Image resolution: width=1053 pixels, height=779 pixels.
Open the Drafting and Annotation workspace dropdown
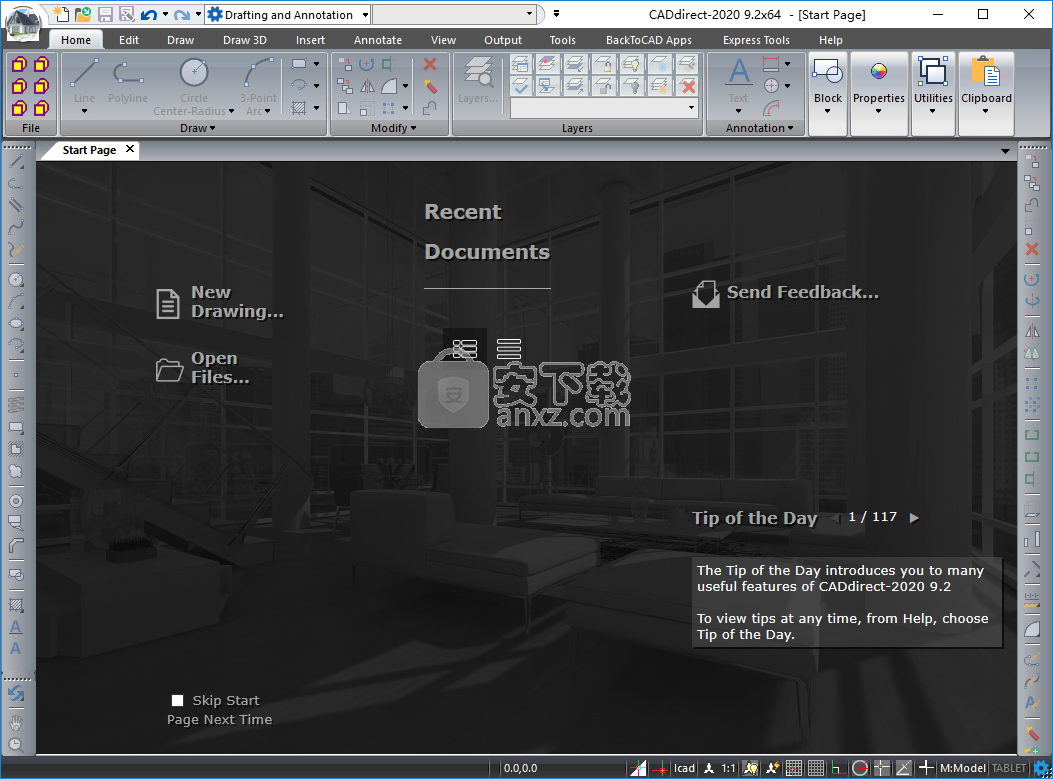pyautogui.click(x=365, y=14)
